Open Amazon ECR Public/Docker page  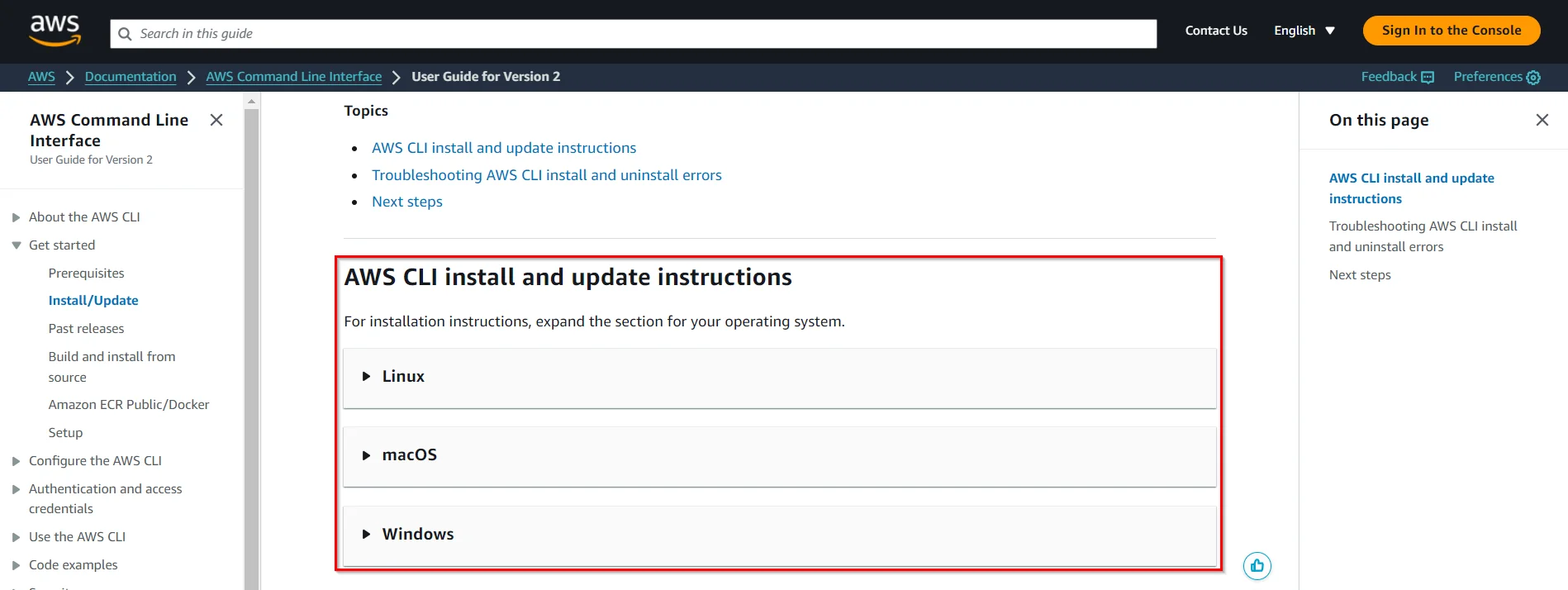[129, 405]
